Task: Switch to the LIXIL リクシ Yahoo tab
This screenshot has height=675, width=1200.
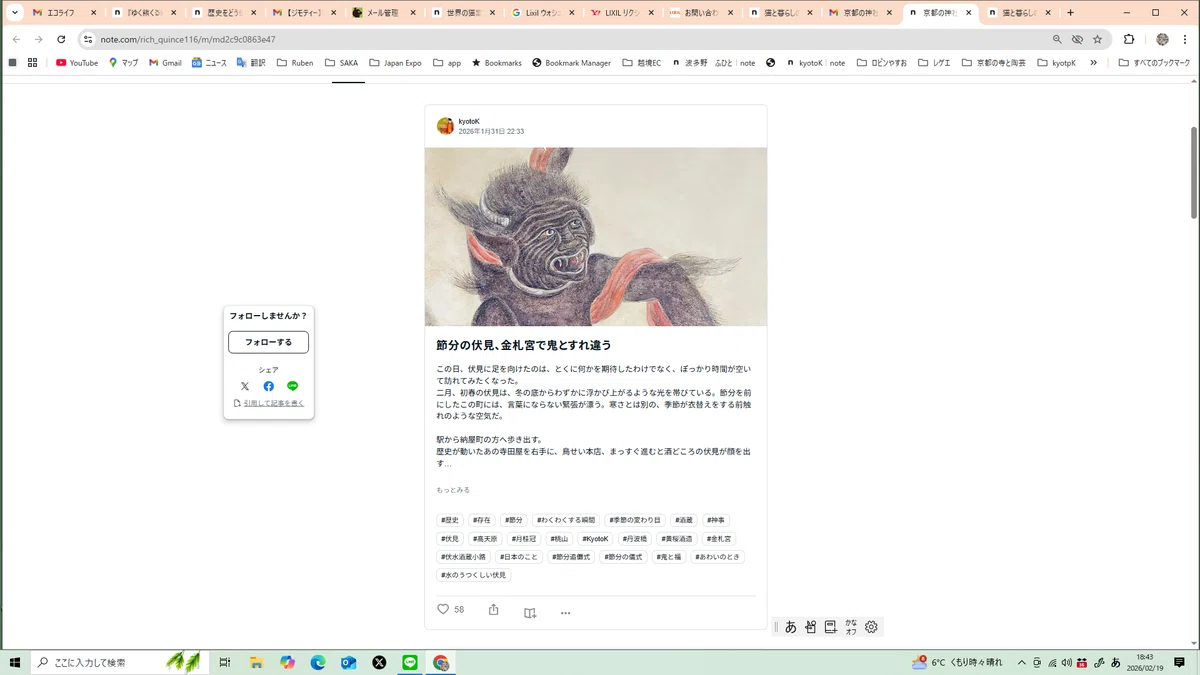Action: pyautogui.click(x=620, y=13)
